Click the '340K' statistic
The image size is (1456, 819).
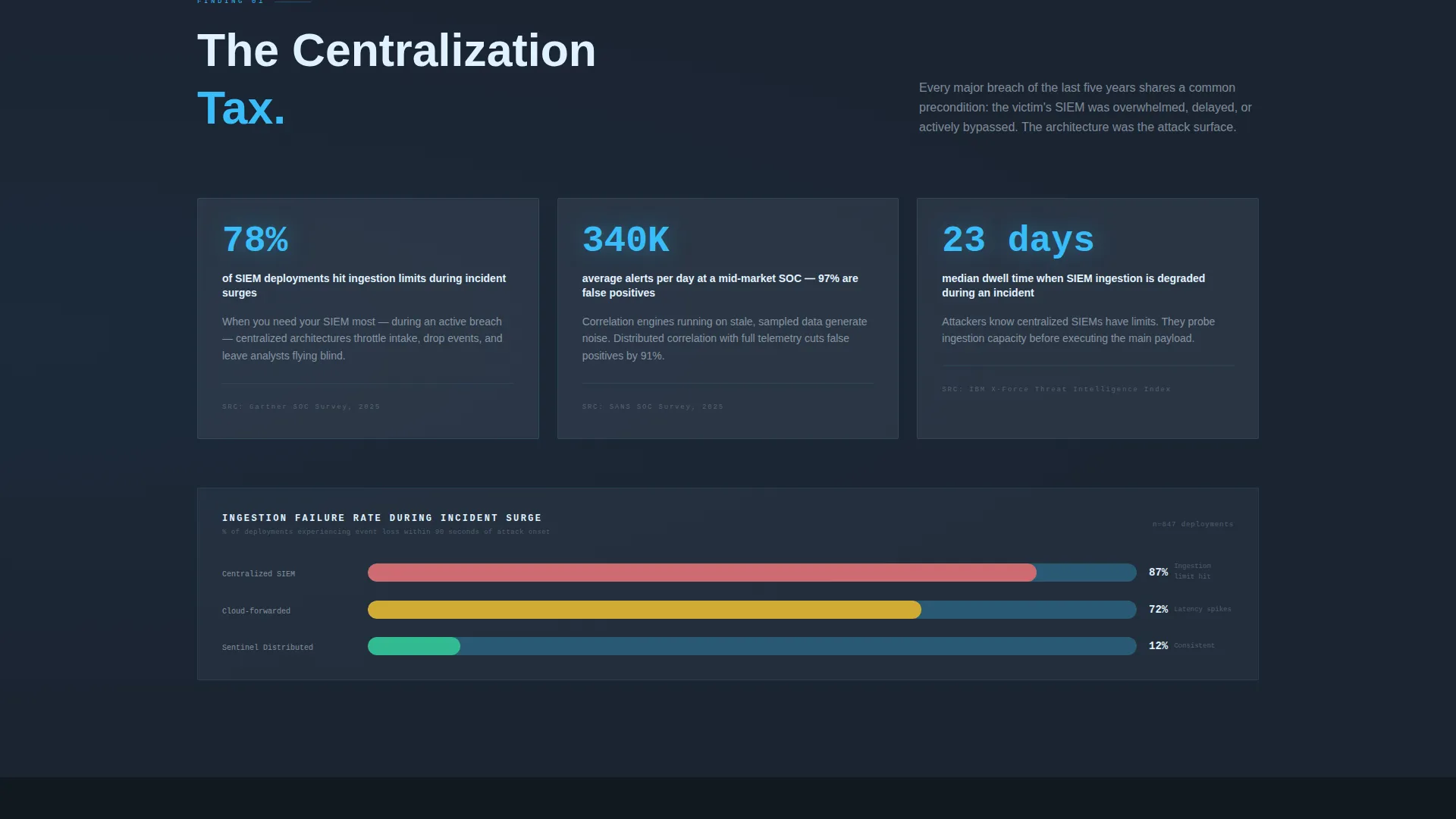pyautogui.click(x=626, y=240)
